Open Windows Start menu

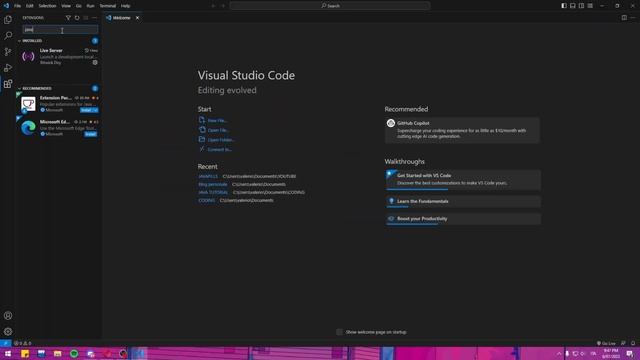(x=8, y=354)
